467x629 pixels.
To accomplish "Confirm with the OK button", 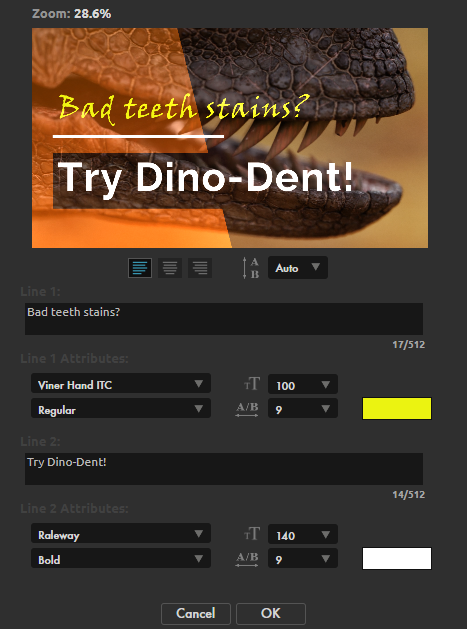I will click(x=271, y=613).
